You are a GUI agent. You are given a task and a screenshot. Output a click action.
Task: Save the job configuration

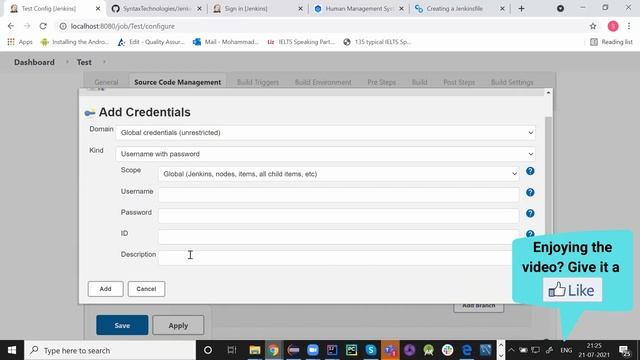tap(122, 325)
